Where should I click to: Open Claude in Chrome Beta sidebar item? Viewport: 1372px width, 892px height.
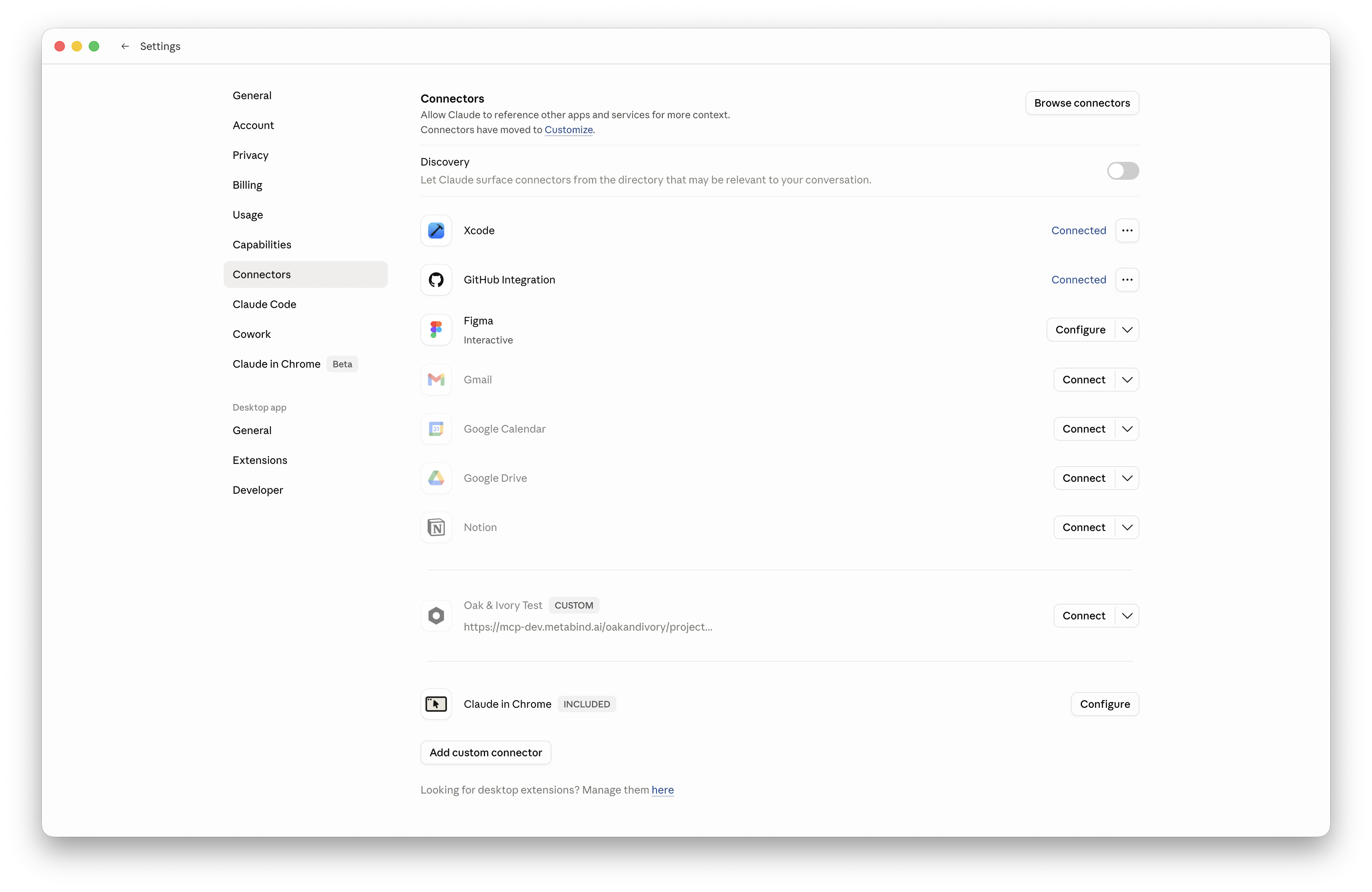305,364
